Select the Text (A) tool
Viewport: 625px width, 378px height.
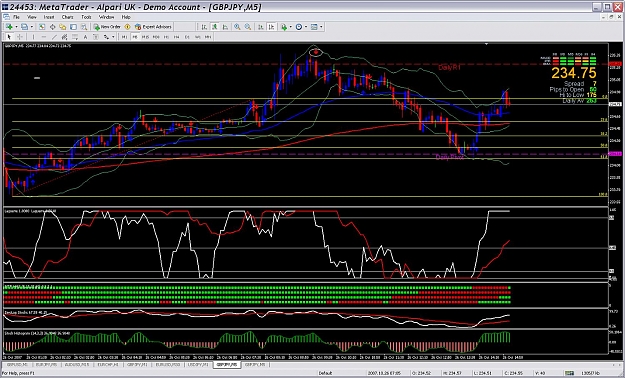(85, 37)
